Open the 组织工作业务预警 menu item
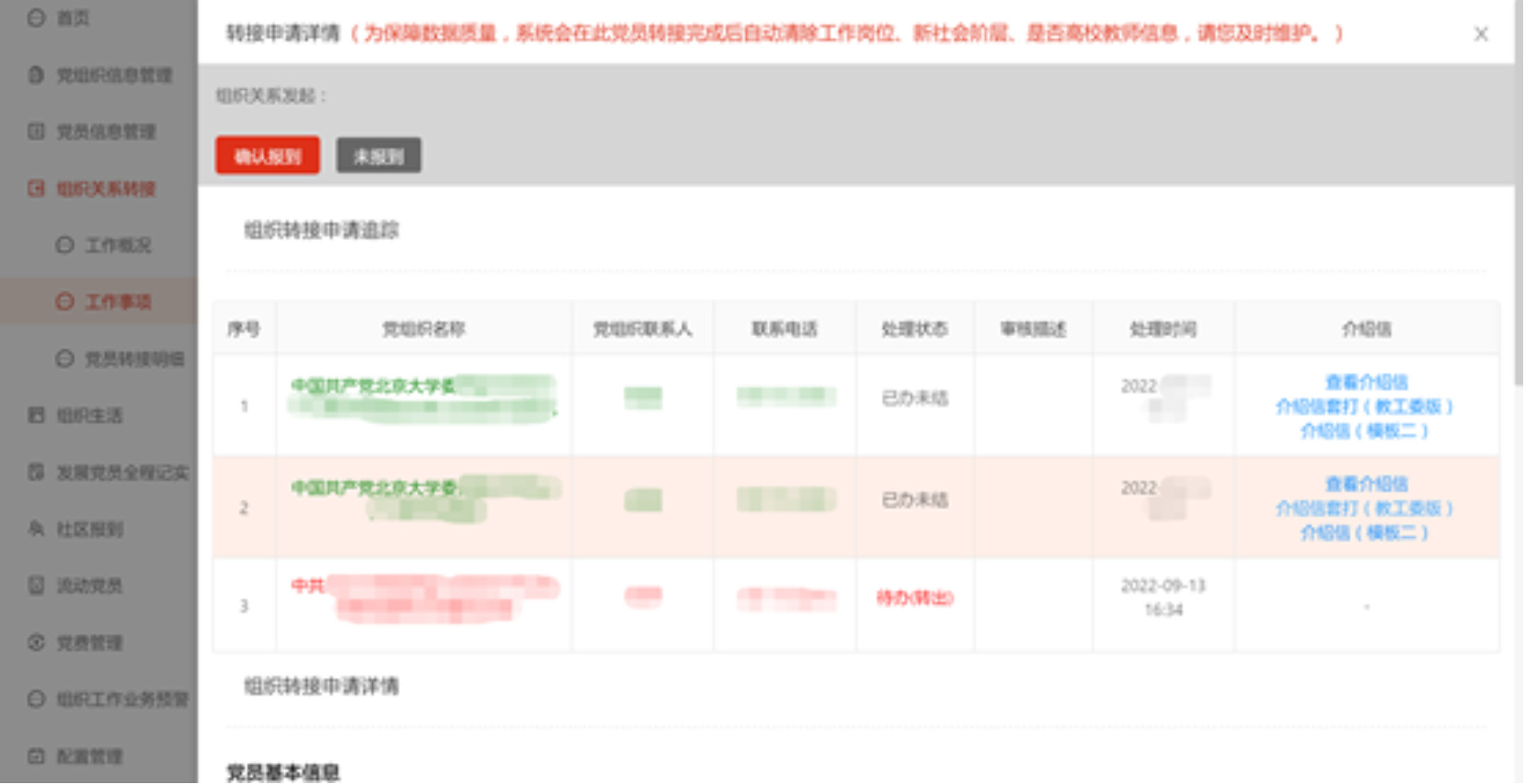Image resolution: width=1524 pixels, height=784 pixels. [x=121, y=699]
